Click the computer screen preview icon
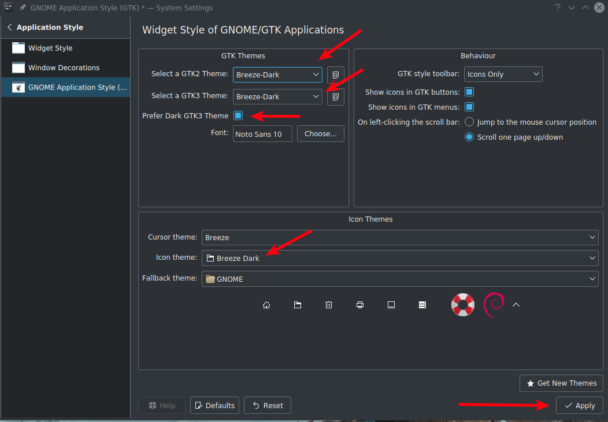Screen dimensions: 608x422 click(391, 305)
